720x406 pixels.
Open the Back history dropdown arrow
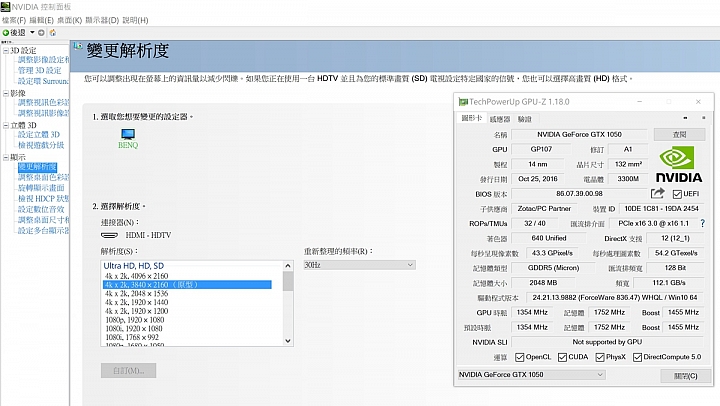tap(32, 32)
